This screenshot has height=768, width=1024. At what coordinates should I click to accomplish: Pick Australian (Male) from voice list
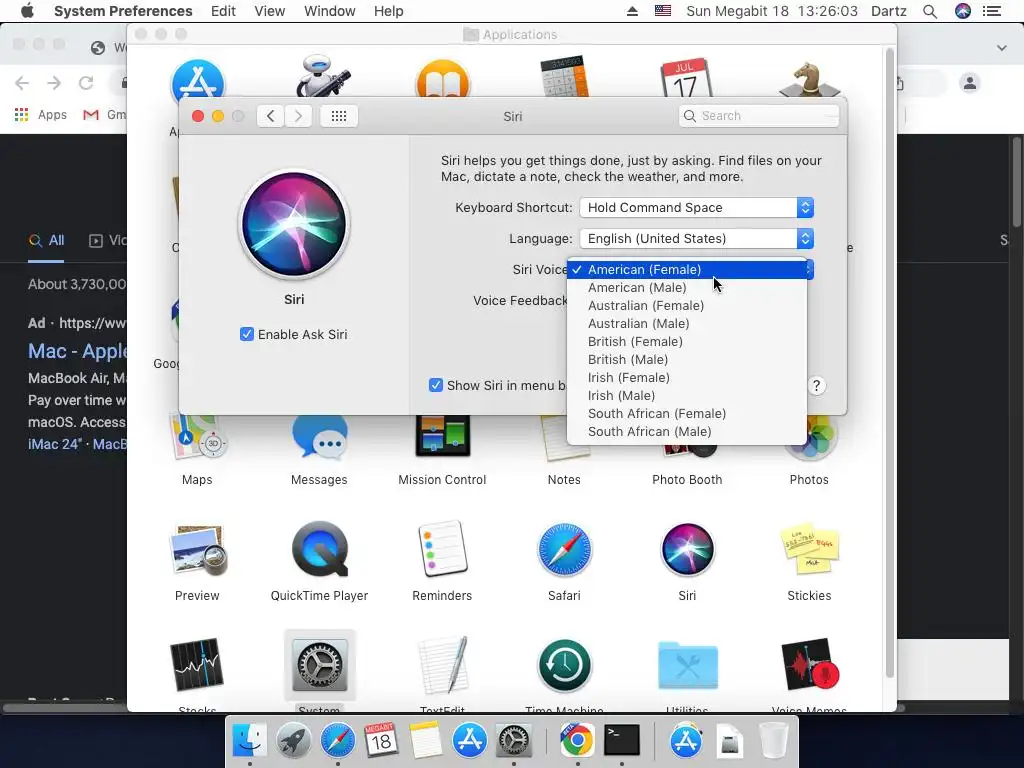tap(686, 323)
